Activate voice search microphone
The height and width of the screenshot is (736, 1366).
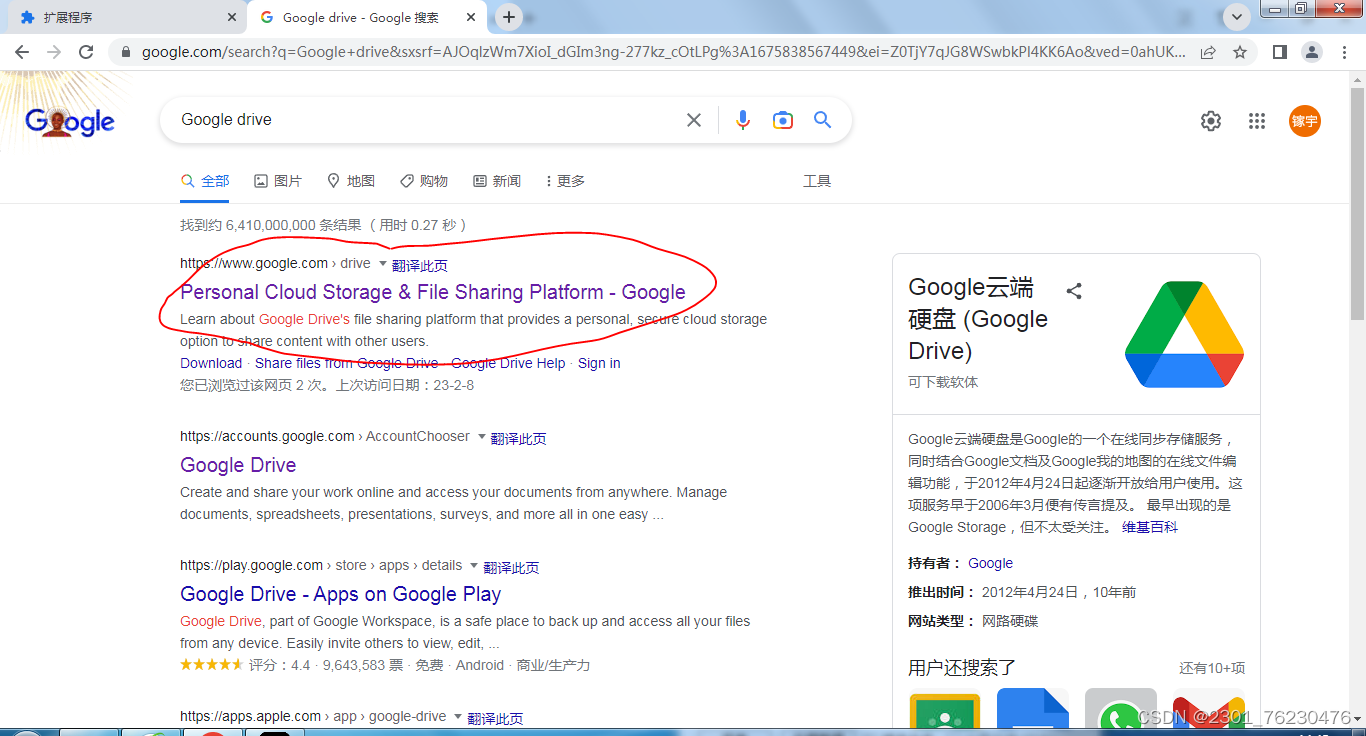coord(743,119)
